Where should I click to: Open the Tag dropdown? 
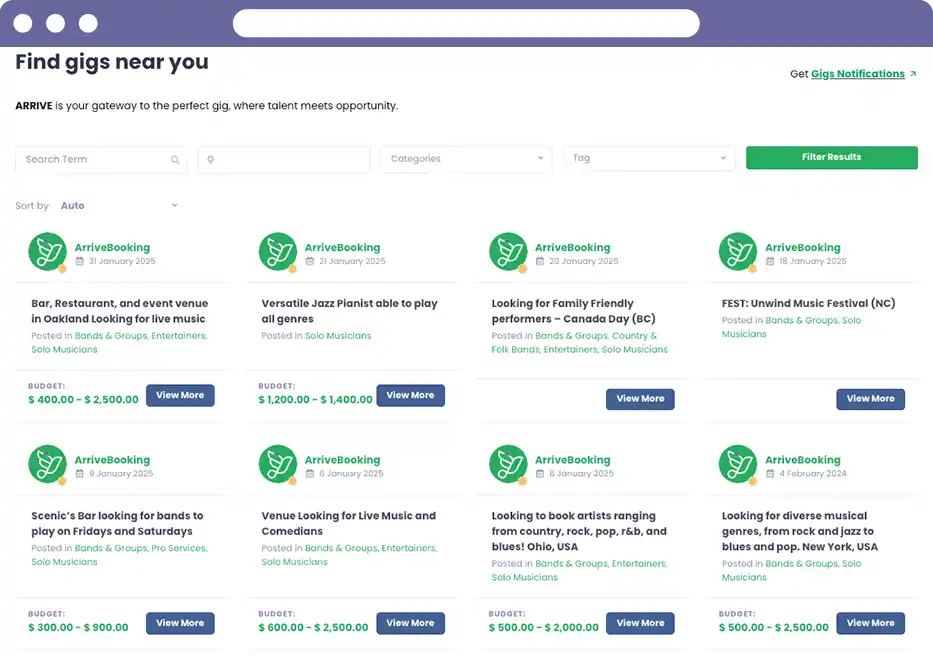click(x=649, y=158)
